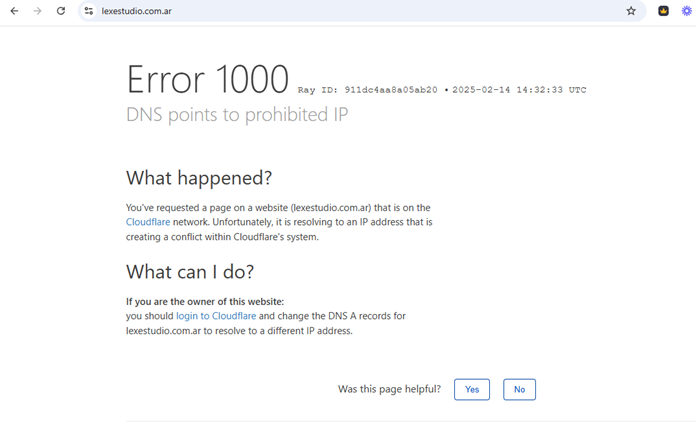696x434 pixels.
Task: Go back using the browser back arrow
Action: (x=14, y=11)
